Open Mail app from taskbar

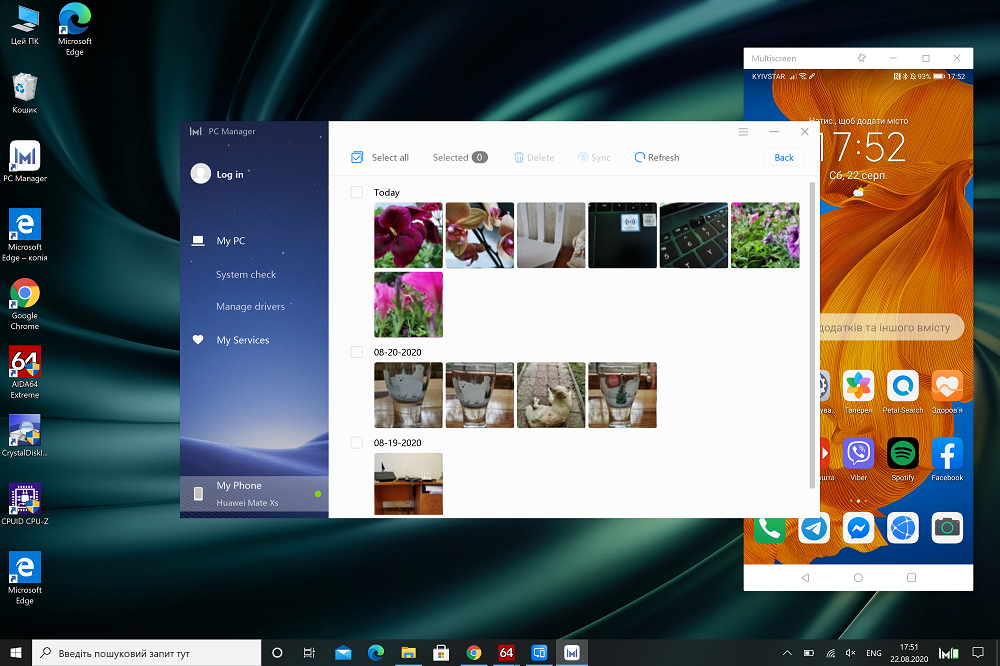[x=343, y=653]
